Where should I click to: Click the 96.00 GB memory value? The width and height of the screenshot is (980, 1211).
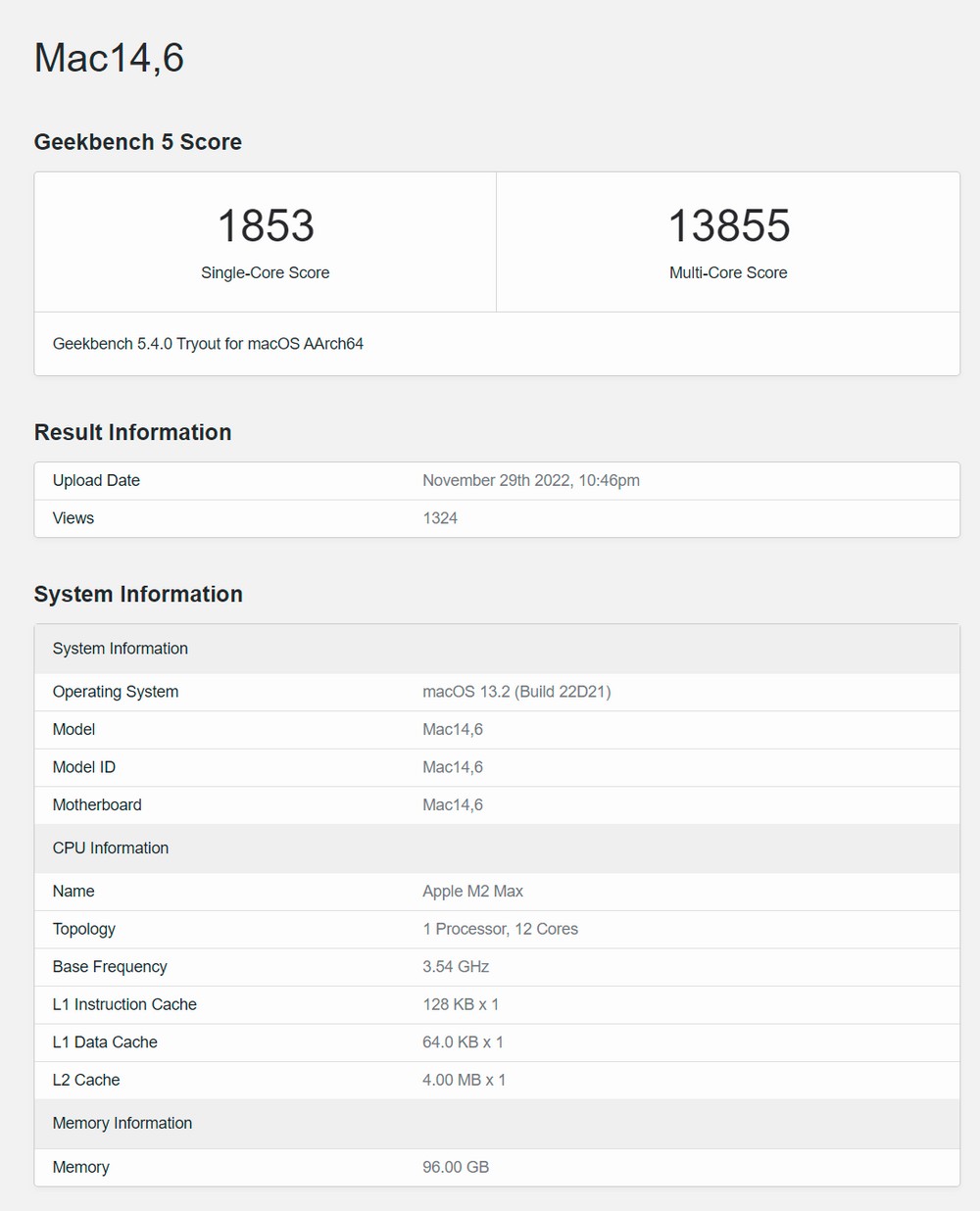pyautogui.click(x=456, y=1167)
